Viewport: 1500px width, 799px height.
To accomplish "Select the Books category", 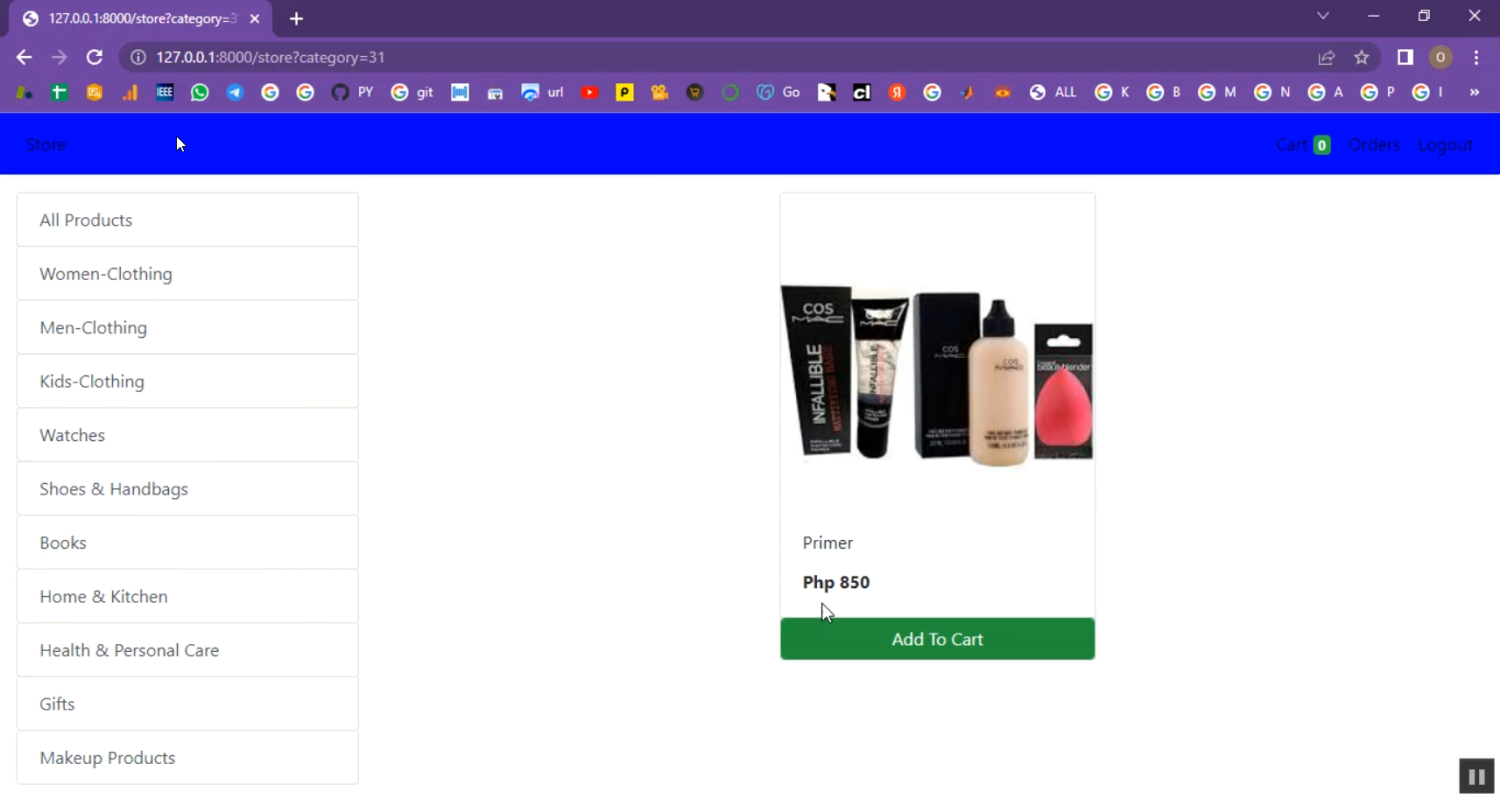I will pyautogui.click(x=188, y=543).
